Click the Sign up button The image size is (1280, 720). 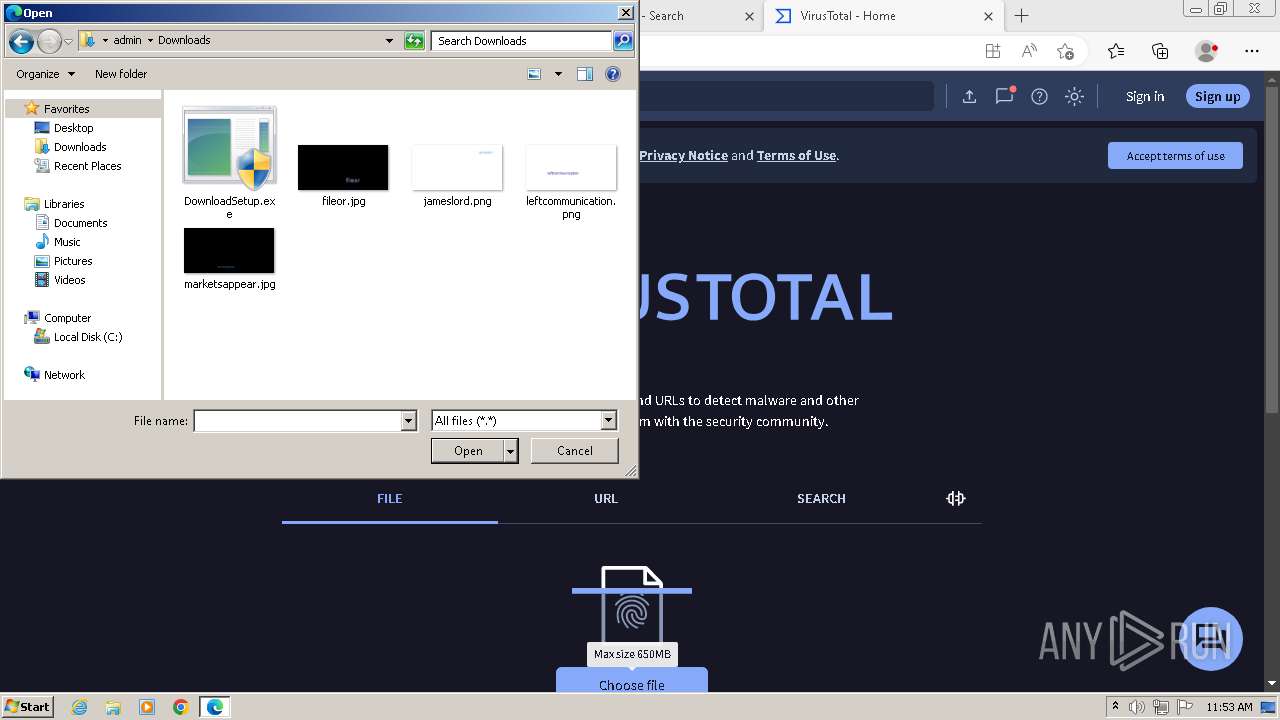[1217, 97]
